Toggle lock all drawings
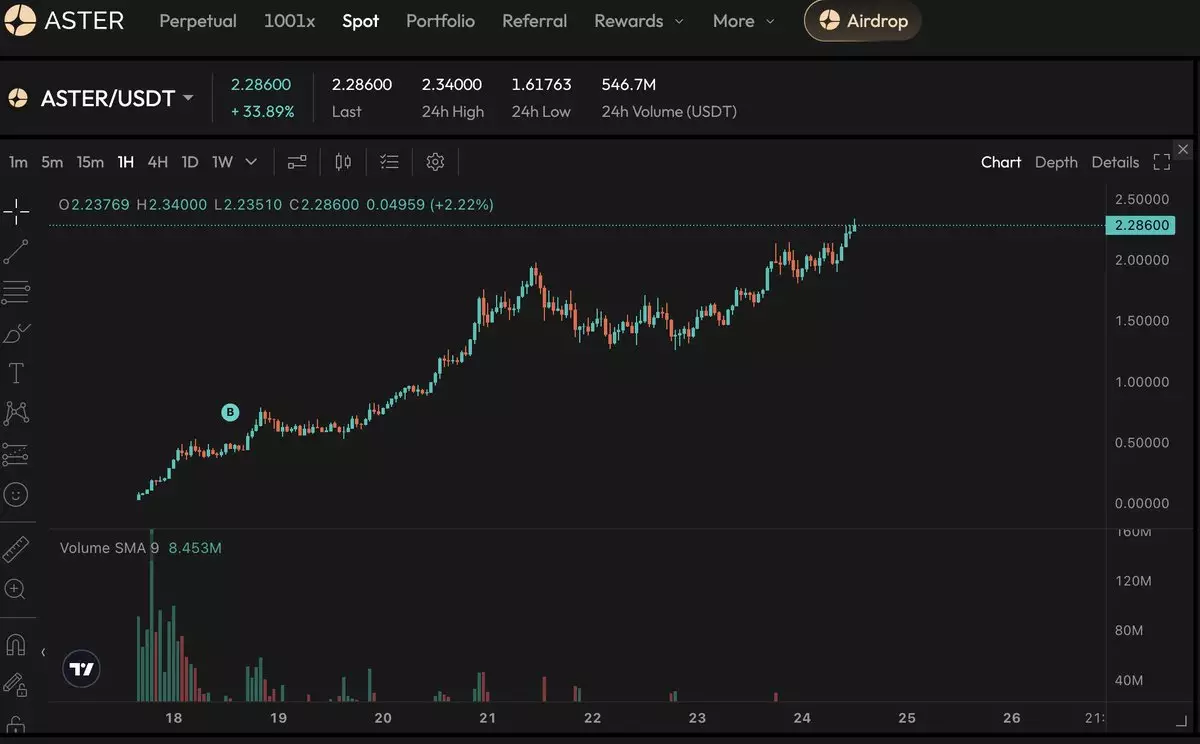Viewport: 1200px width, 744px height. (16, 724)
